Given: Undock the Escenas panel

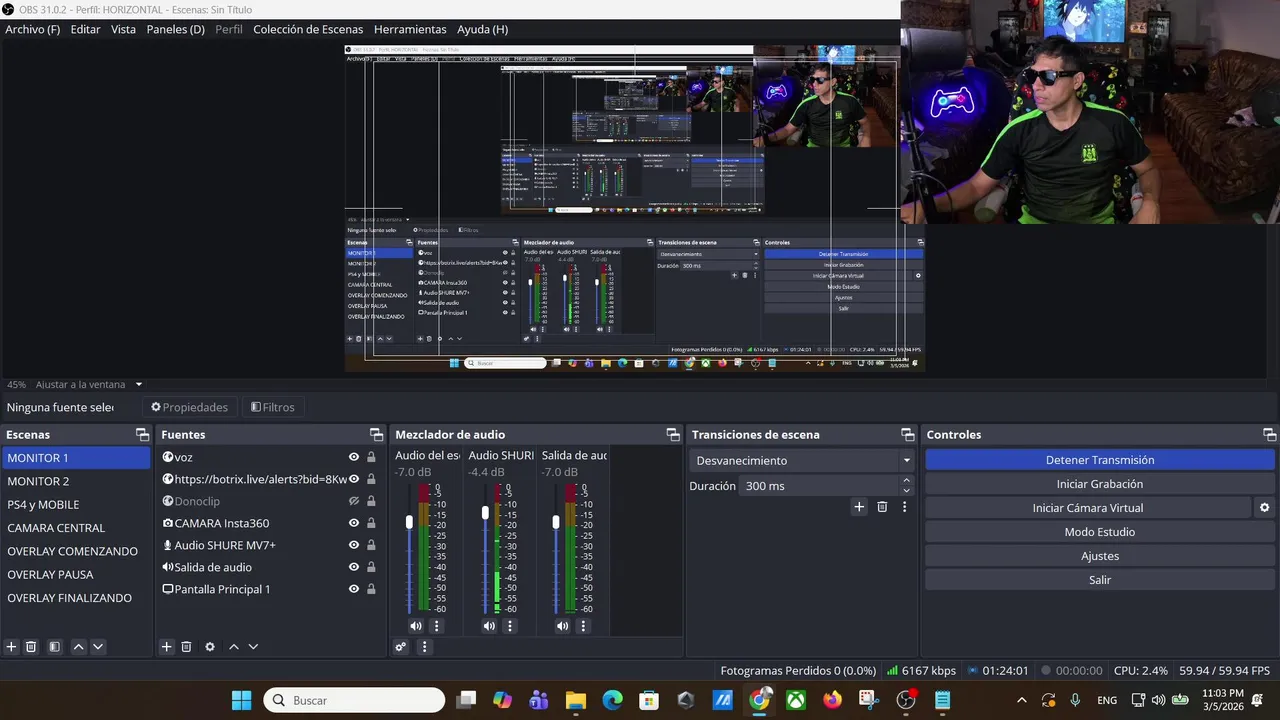Looking at the screenshot, I should [142, 434].
